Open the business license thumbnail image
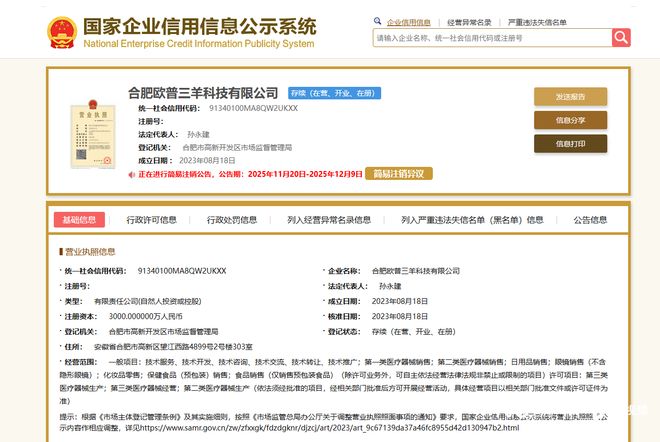Screen dimensions: 660x442 93,134
